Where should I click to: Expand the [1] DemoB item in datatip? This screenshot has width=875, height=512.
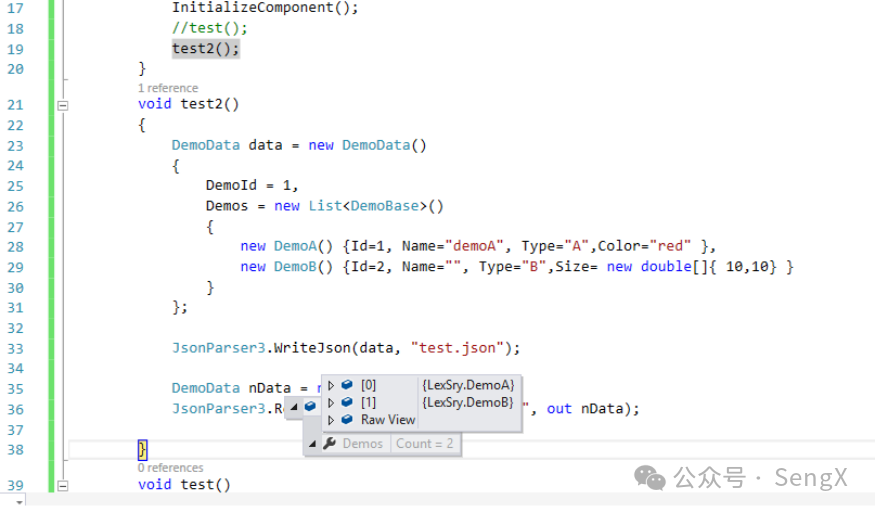point(331,403)
